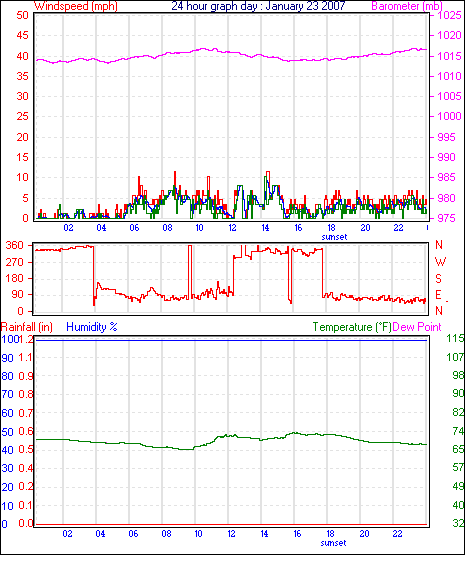The image size is (465, 563).
Task: Click the 0.0 rainfall scale value
Action: click(x=25, y=524)
